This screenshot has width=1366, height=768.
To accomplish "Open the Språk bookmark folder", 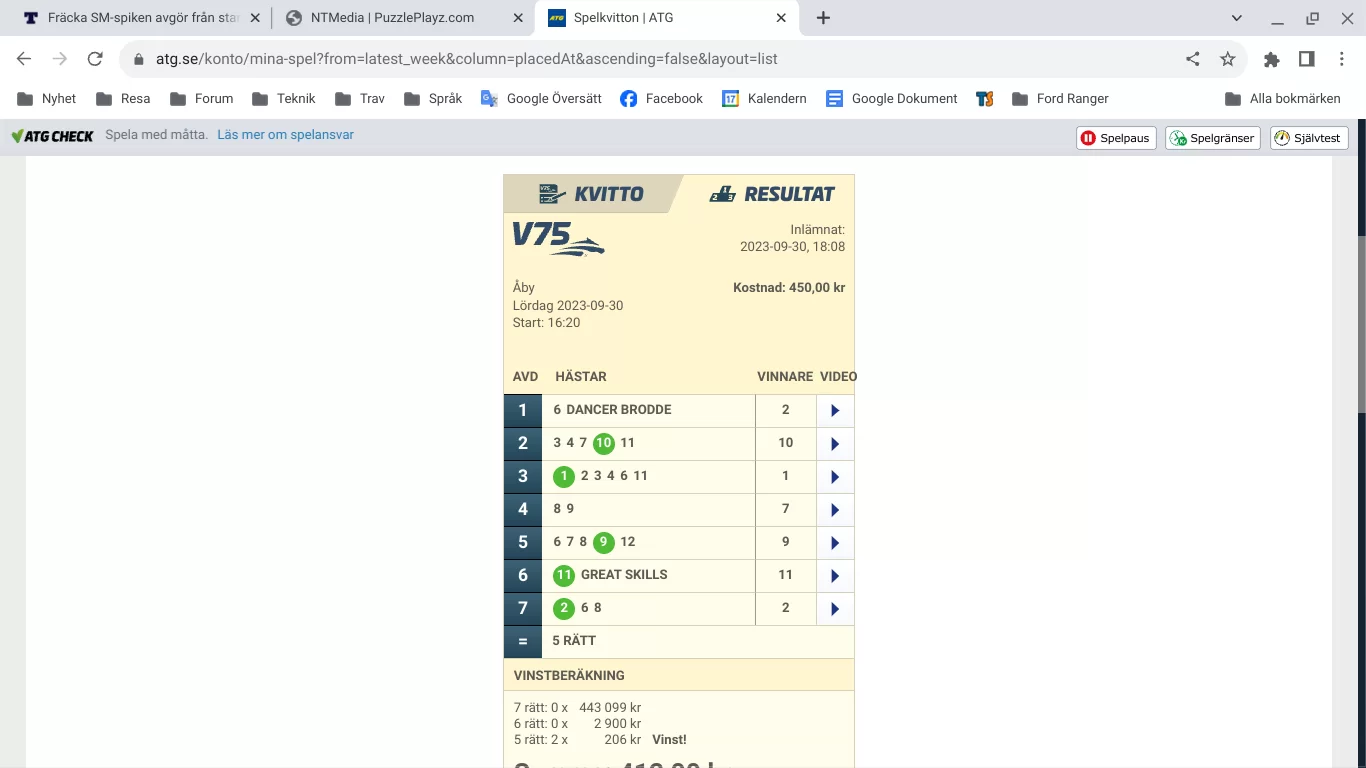I will (433, 99).
